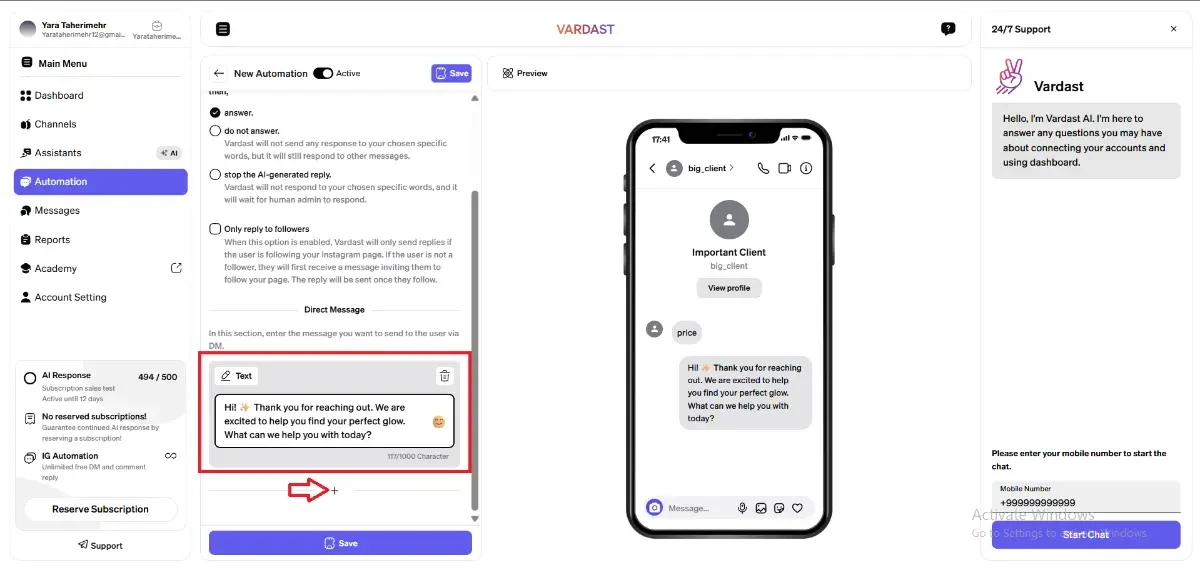Click the plus icon to add message

[334, 490]
